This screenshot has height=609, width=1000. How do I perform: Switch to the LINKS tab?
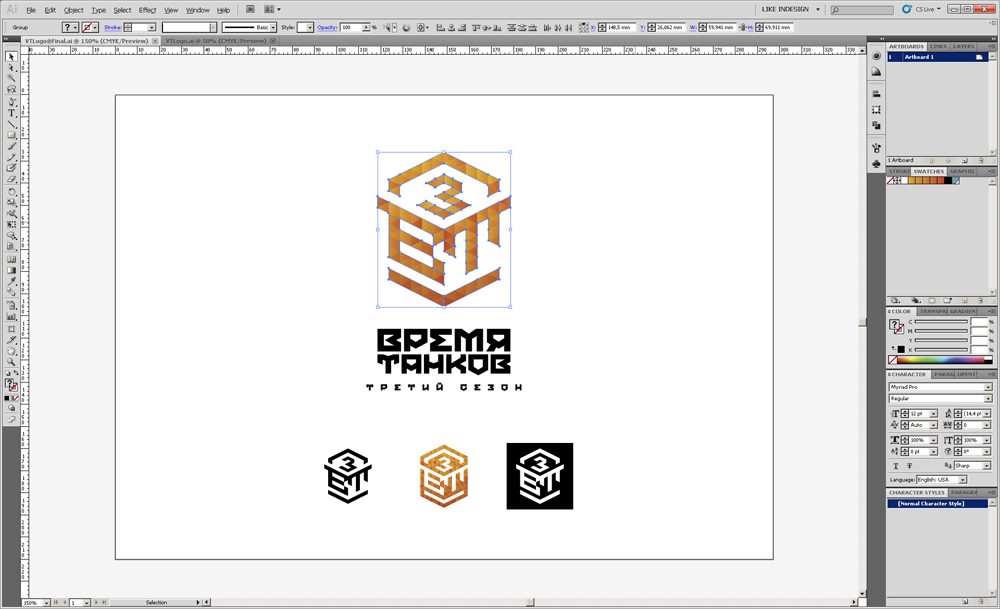coord(938,47)
